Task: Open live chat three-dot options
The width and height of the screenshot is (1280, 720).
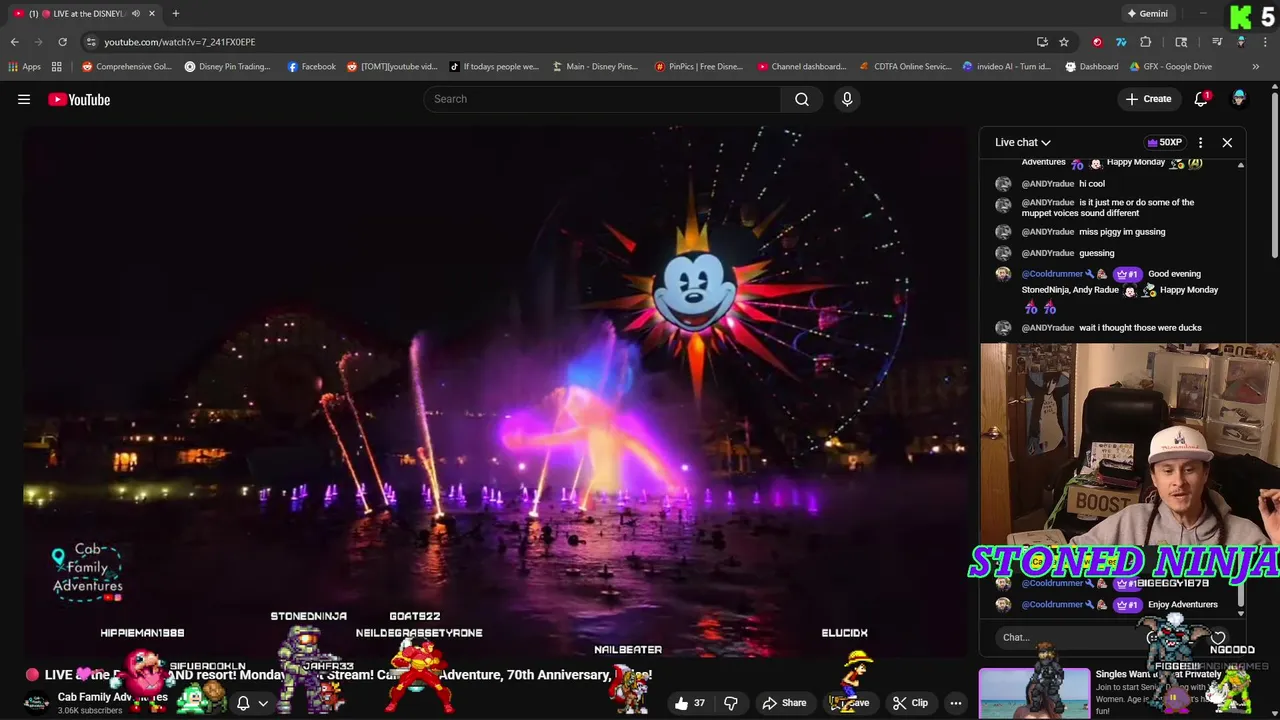Action: click(1200, 142)
